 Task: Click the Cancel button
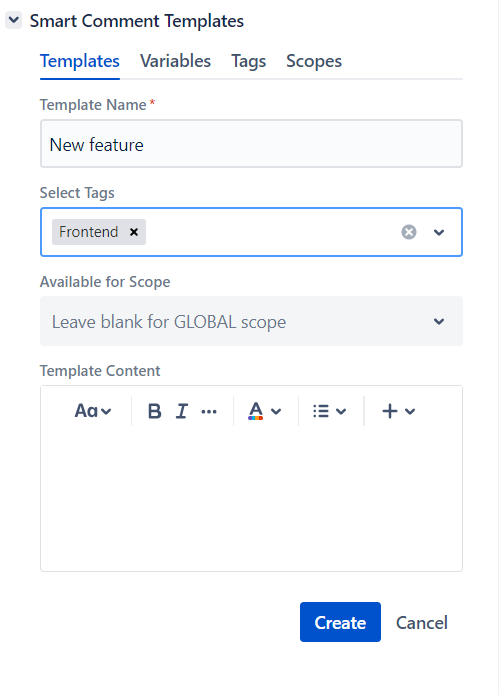[x=421, y=622]
